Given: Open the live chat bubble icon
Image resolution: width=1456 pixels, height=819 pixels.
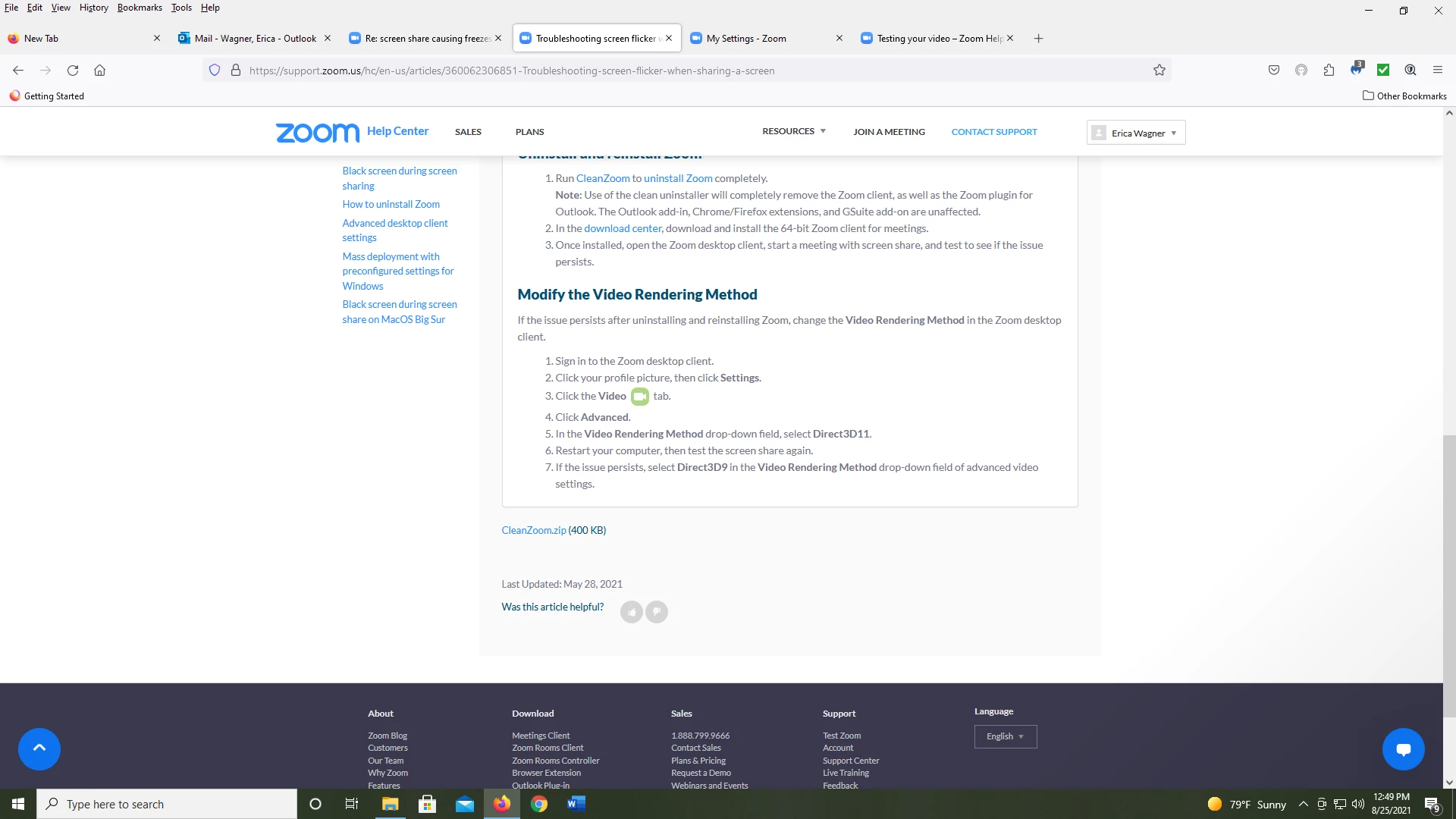Looking at the screenshot, I should 1403,748.
